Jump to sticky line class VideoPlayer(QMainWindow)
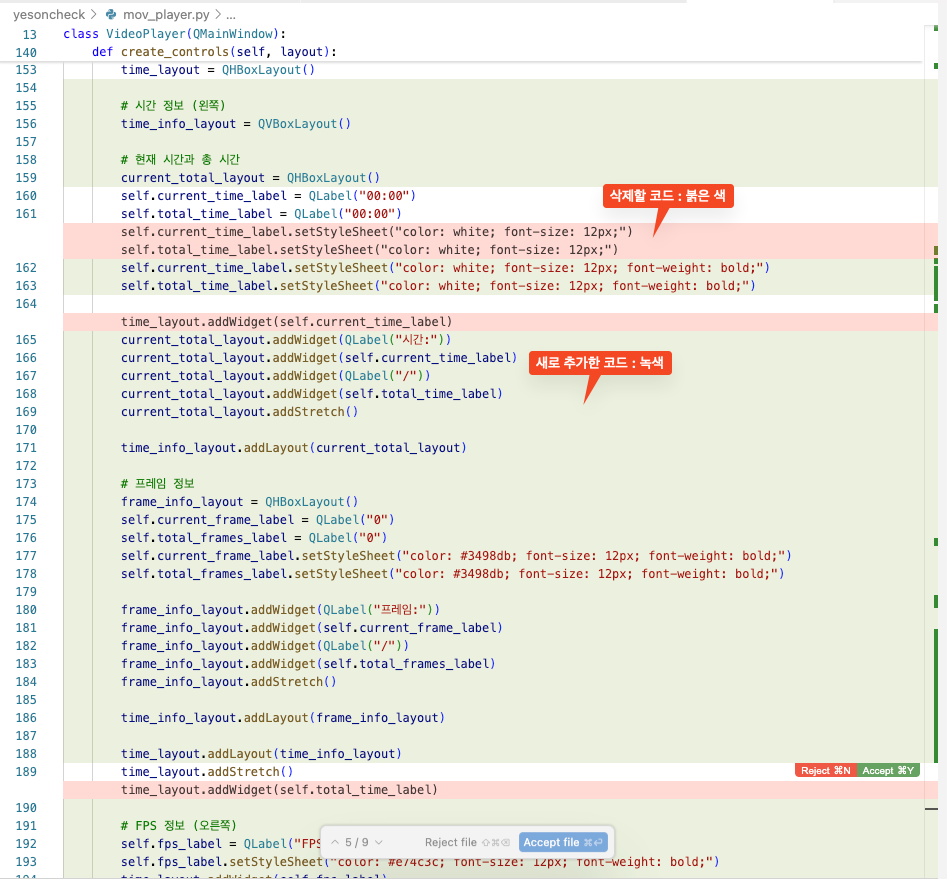The image size is (947, 879). (175, 34)
